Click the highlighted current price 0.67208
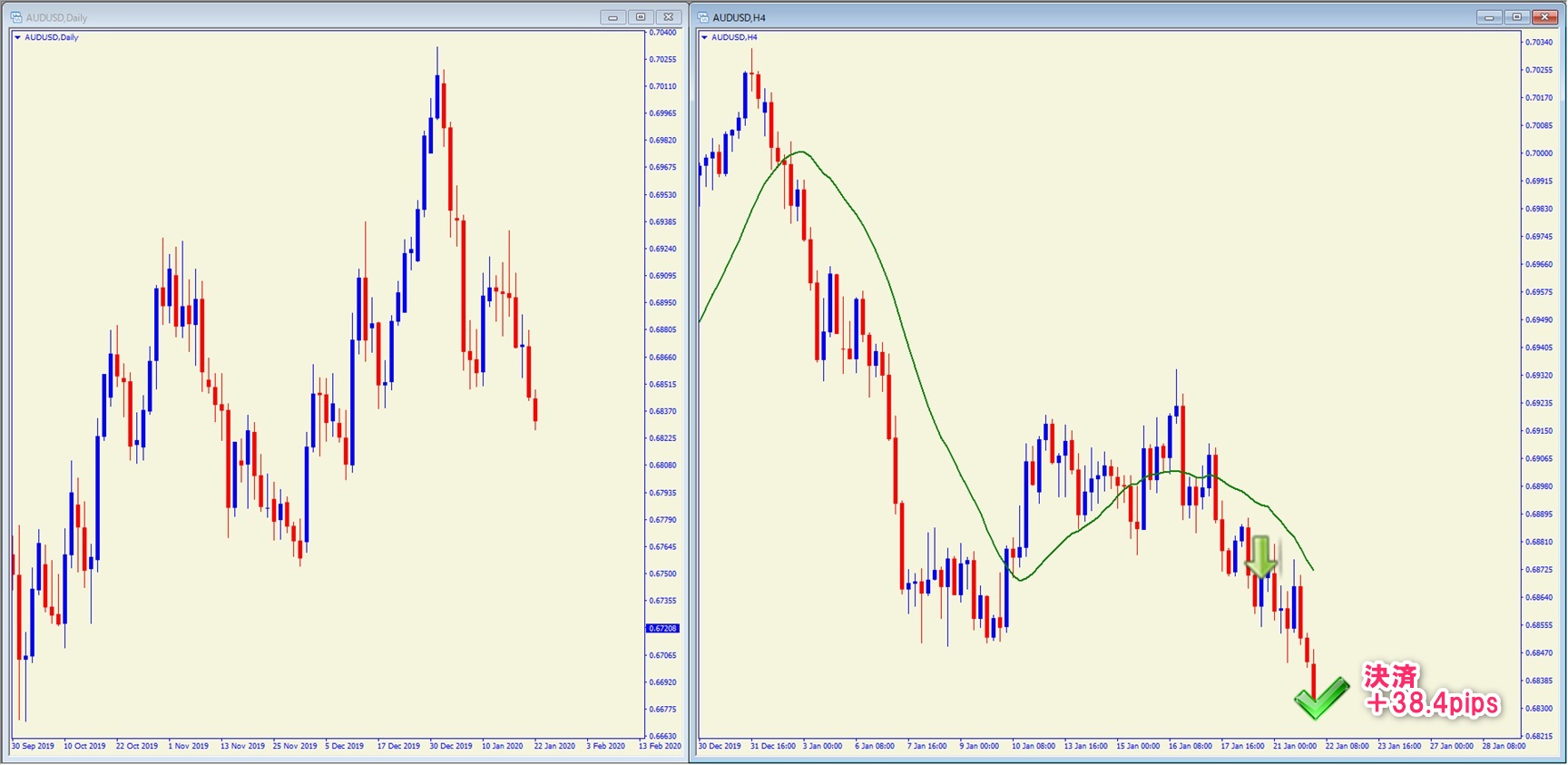 pos(662,628)
